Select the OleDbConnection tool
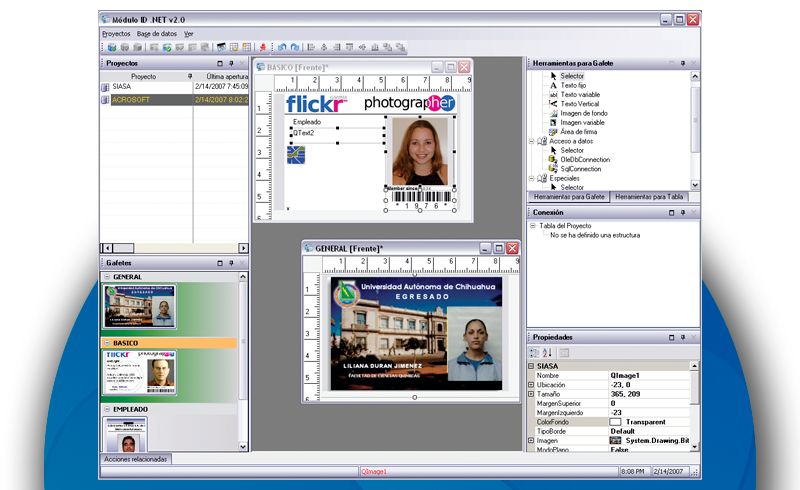Screen dimensions: 800x490 (585, 159)
